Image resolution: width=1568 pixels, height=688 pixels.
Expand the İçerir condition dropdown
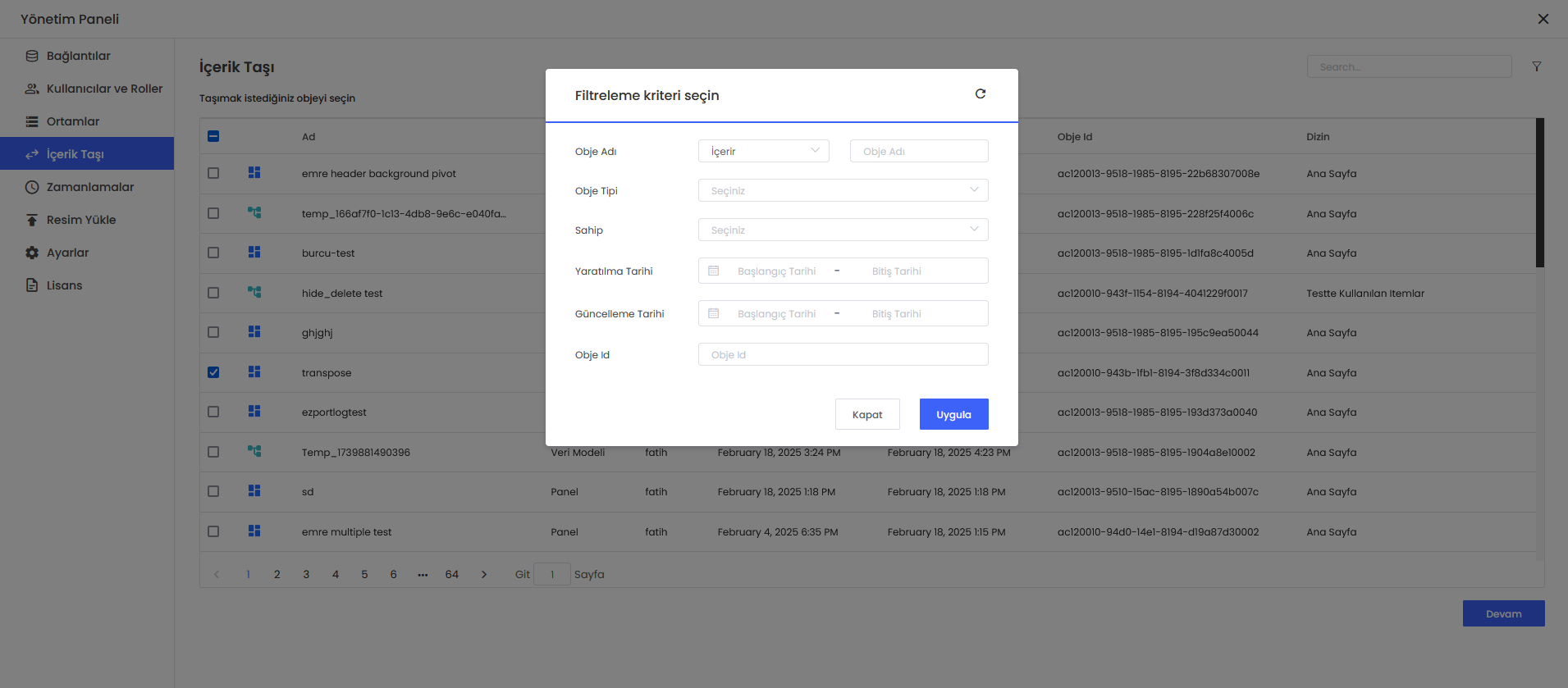click(x=763, y=151)
